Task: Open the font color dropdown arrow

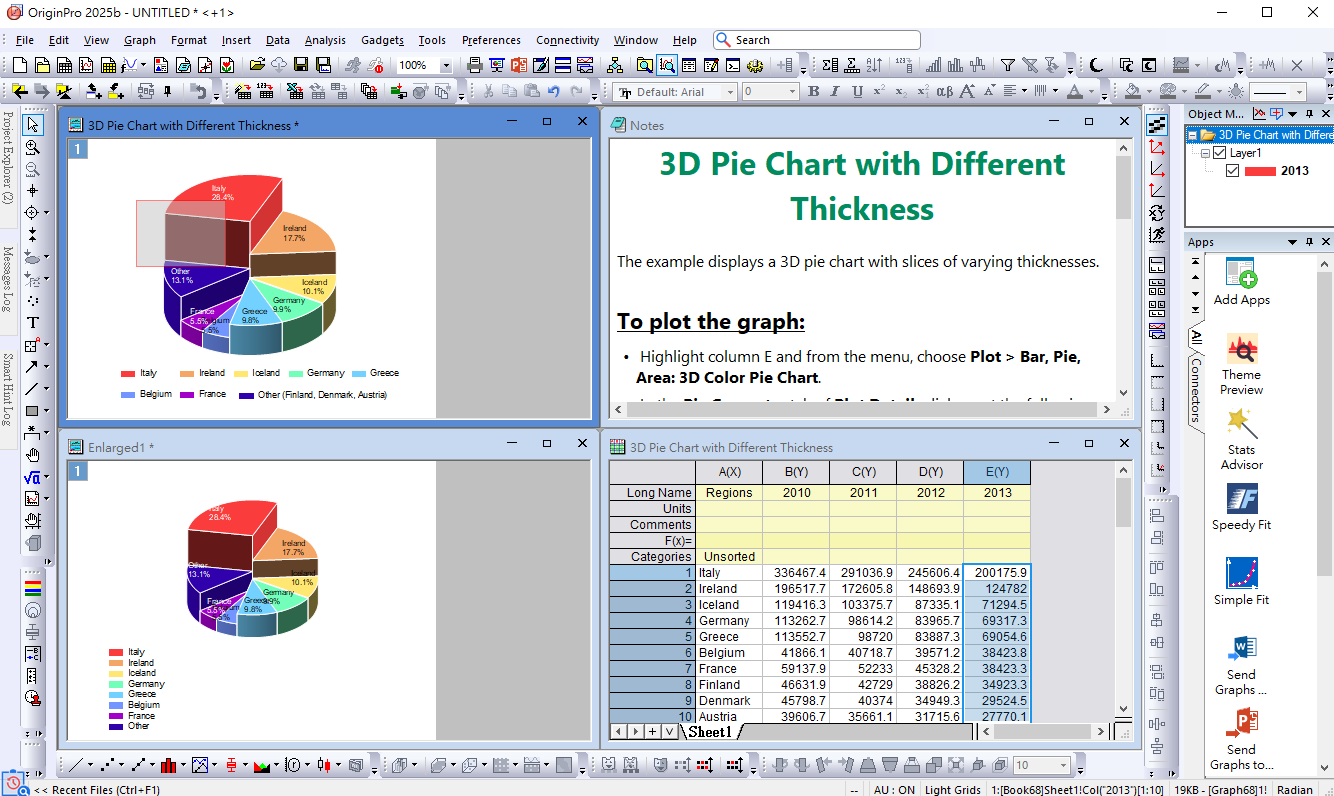Action: coord(1089,92)
